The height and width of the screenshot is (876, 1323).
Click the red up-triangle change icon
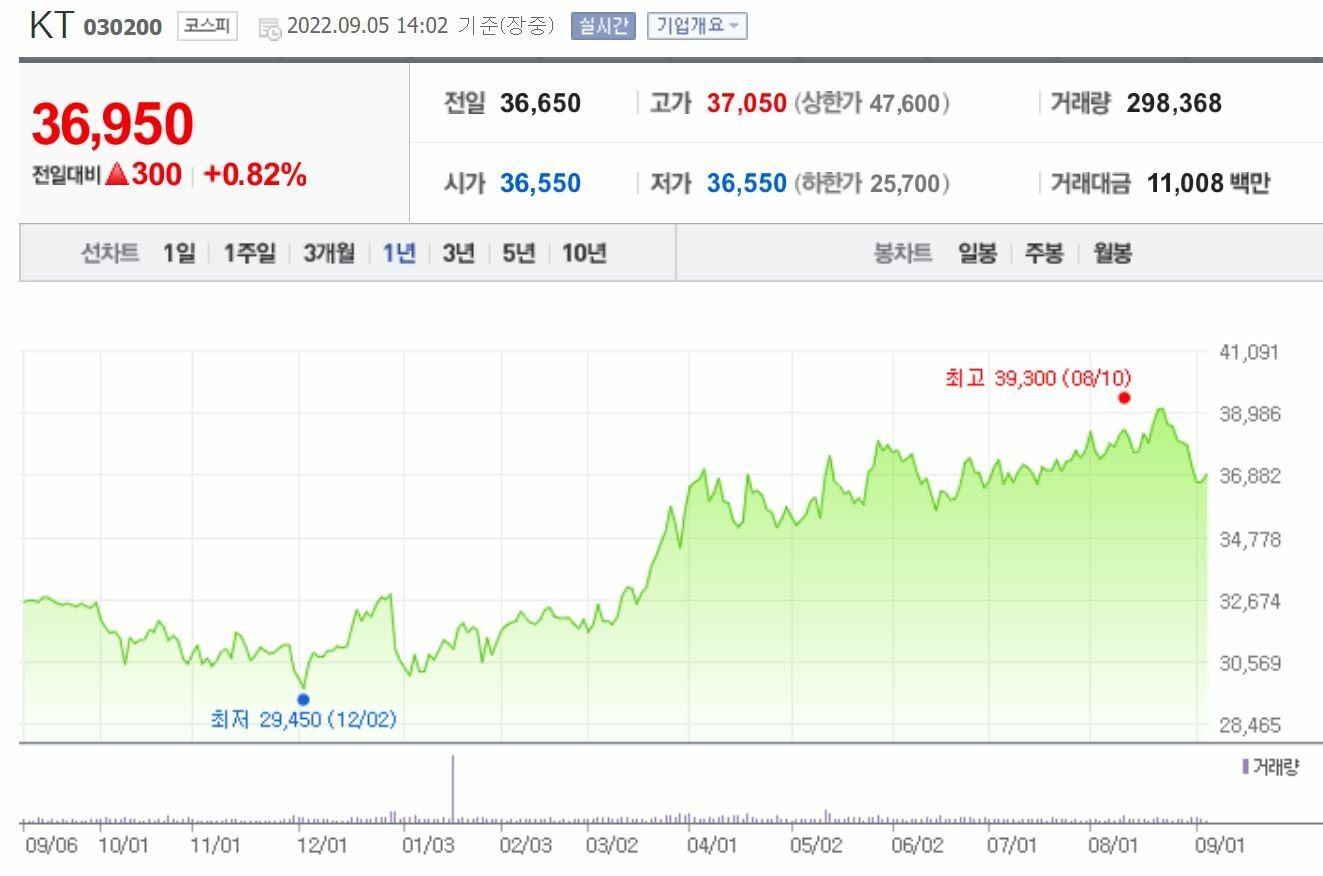pos(117,175)
